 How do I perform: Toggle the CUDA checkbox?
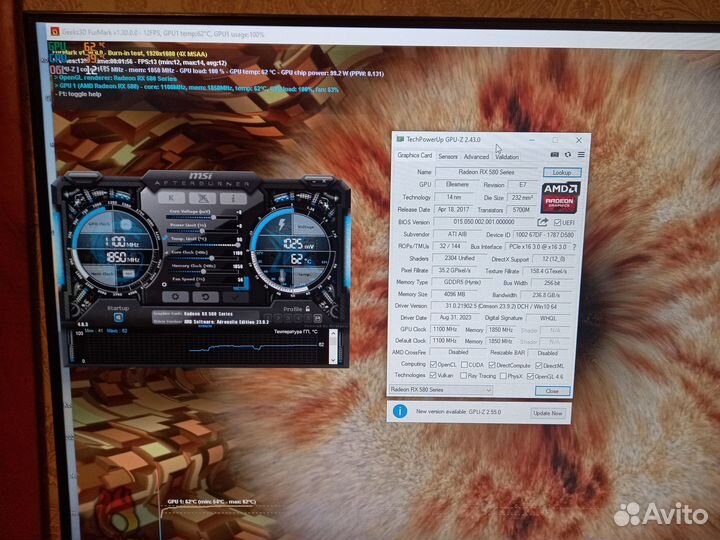pos(464,365)
